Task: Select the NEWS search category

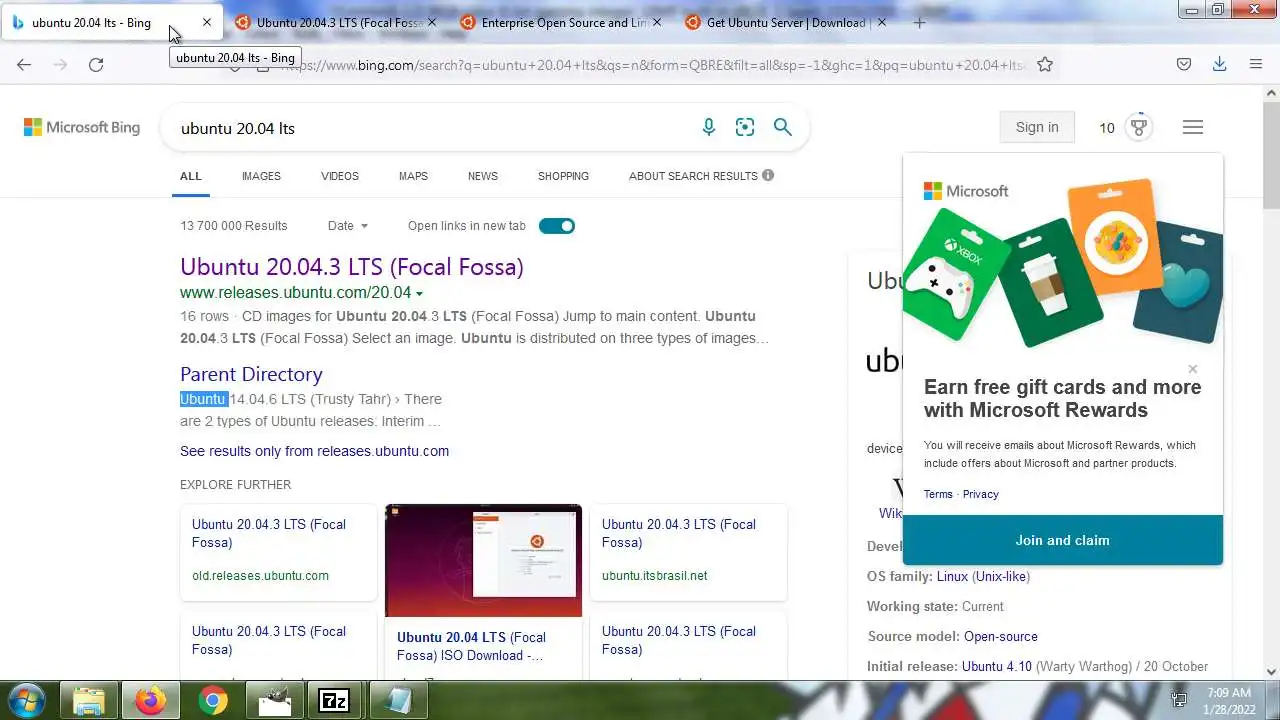Action: pos(483,176)
